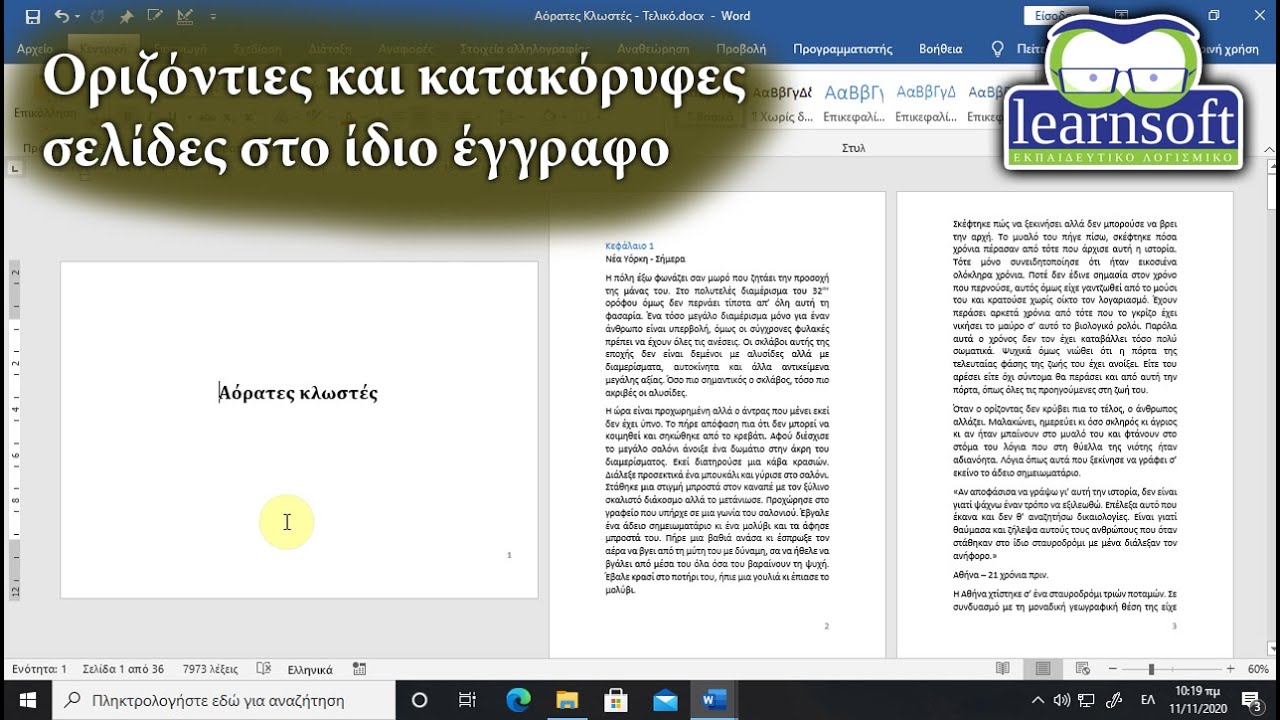Viewport: 1280px width, 720px height.
Task: Click the Στυλ group label
Action: pyautogui.click(x=853, y=147)
